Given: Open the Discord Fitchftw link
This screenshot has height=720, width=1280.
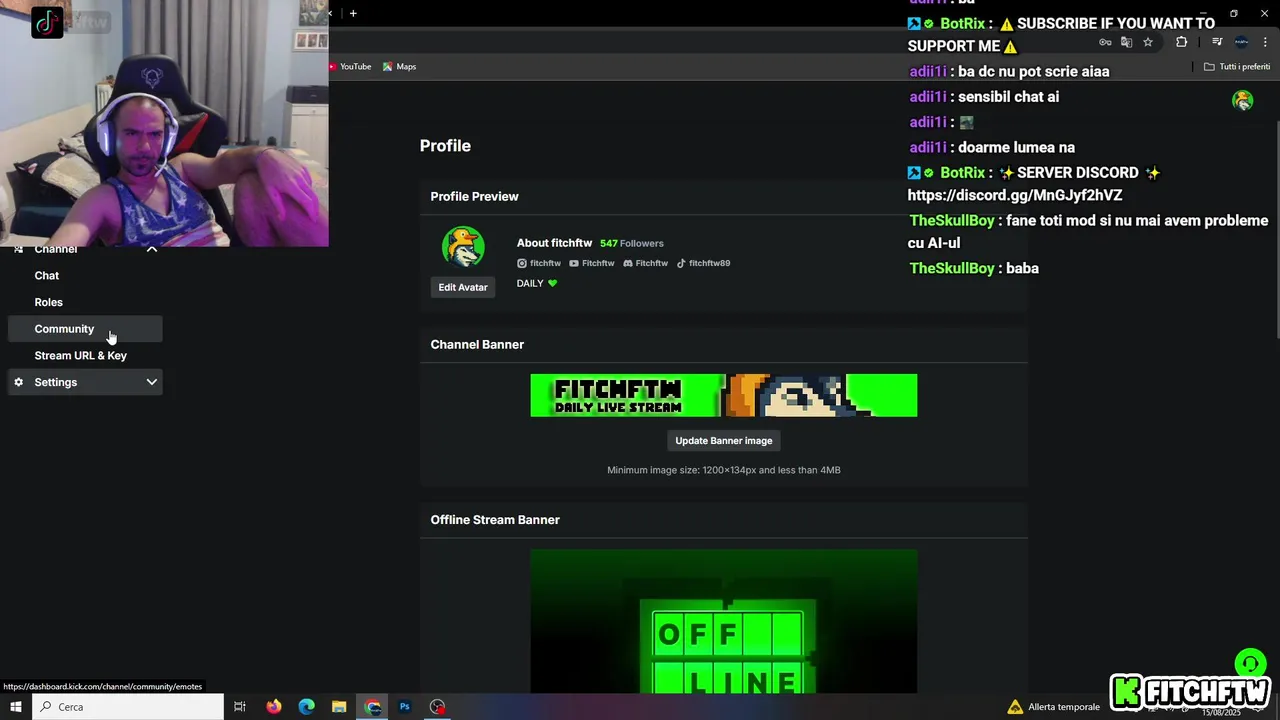Looking at the screenshot, I should 646,263.
